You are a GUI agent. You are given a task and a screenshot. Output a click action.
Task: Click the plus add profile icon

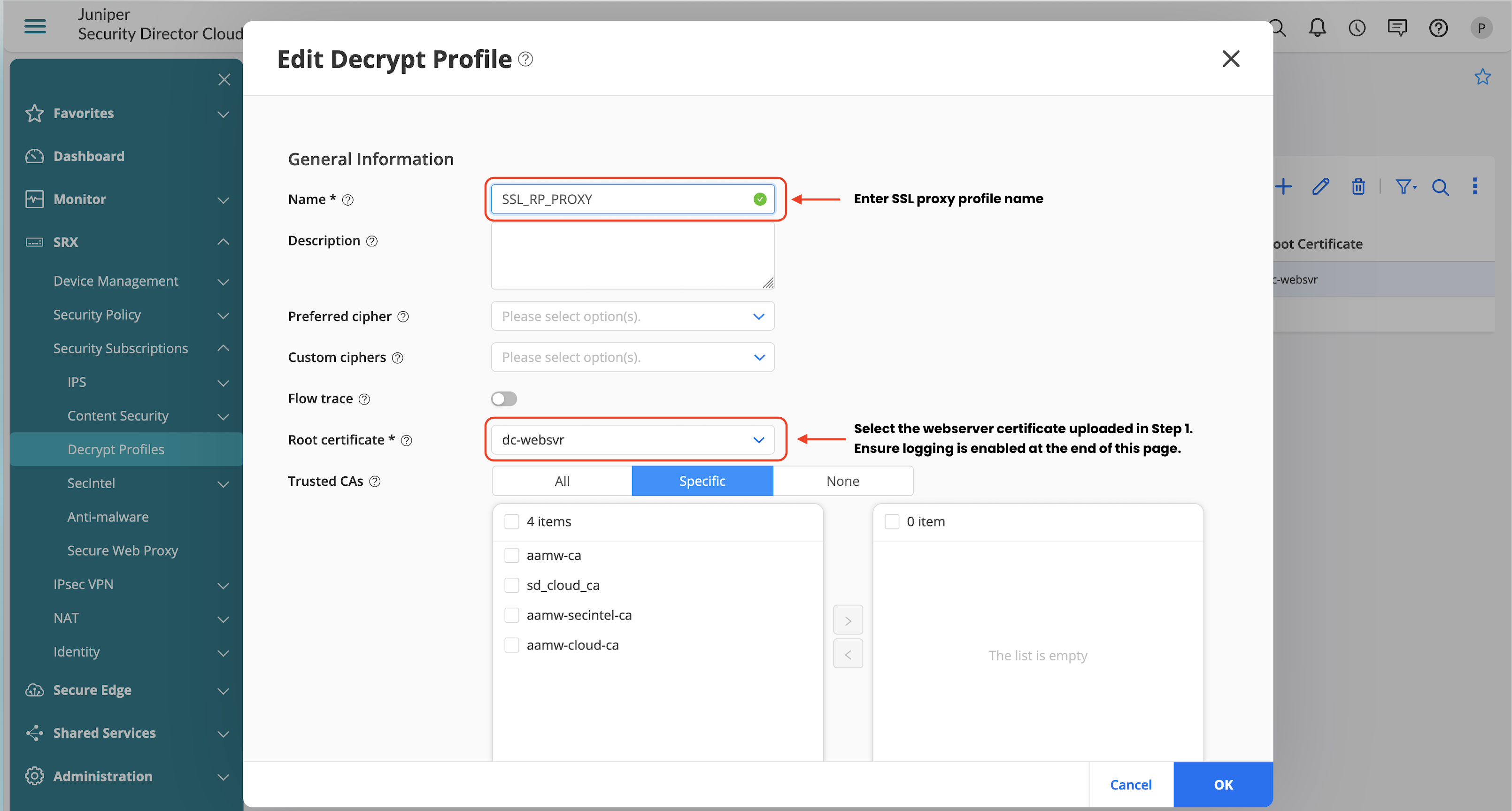(x=1283, y=187)
